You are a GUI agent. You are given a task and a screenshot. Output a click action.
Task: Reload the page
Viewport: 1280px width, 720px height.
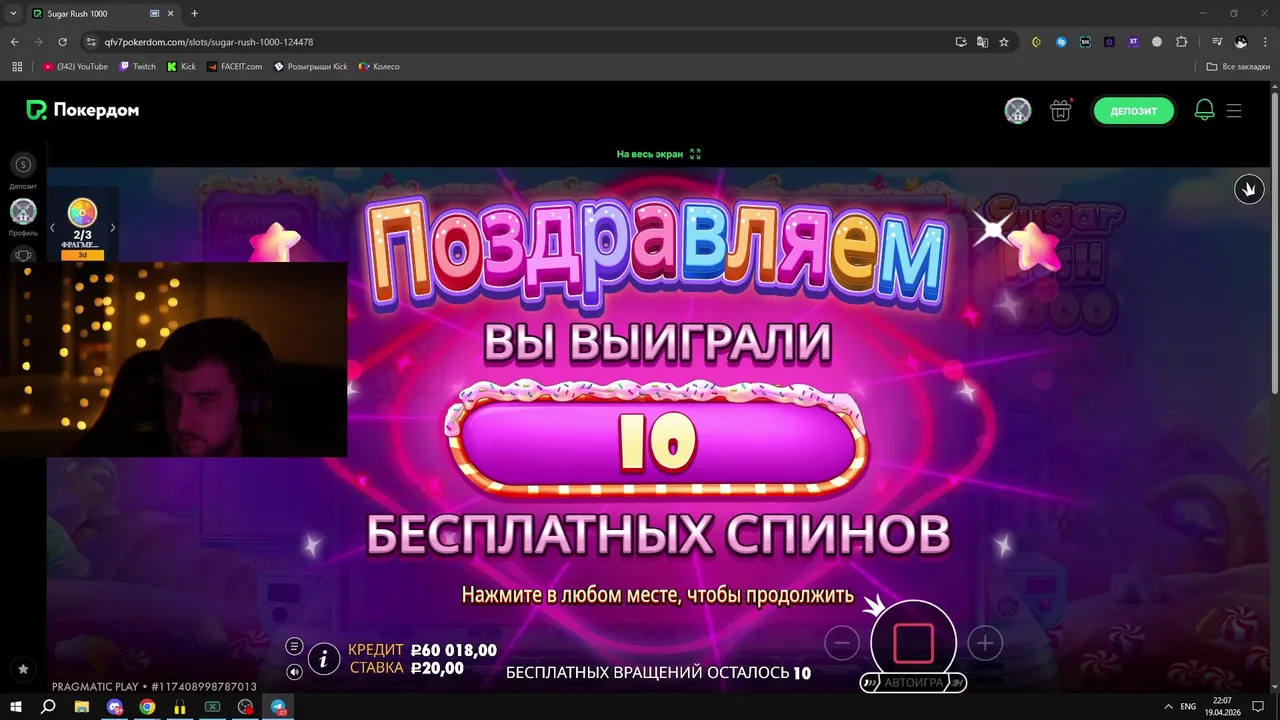click(62, 42)
